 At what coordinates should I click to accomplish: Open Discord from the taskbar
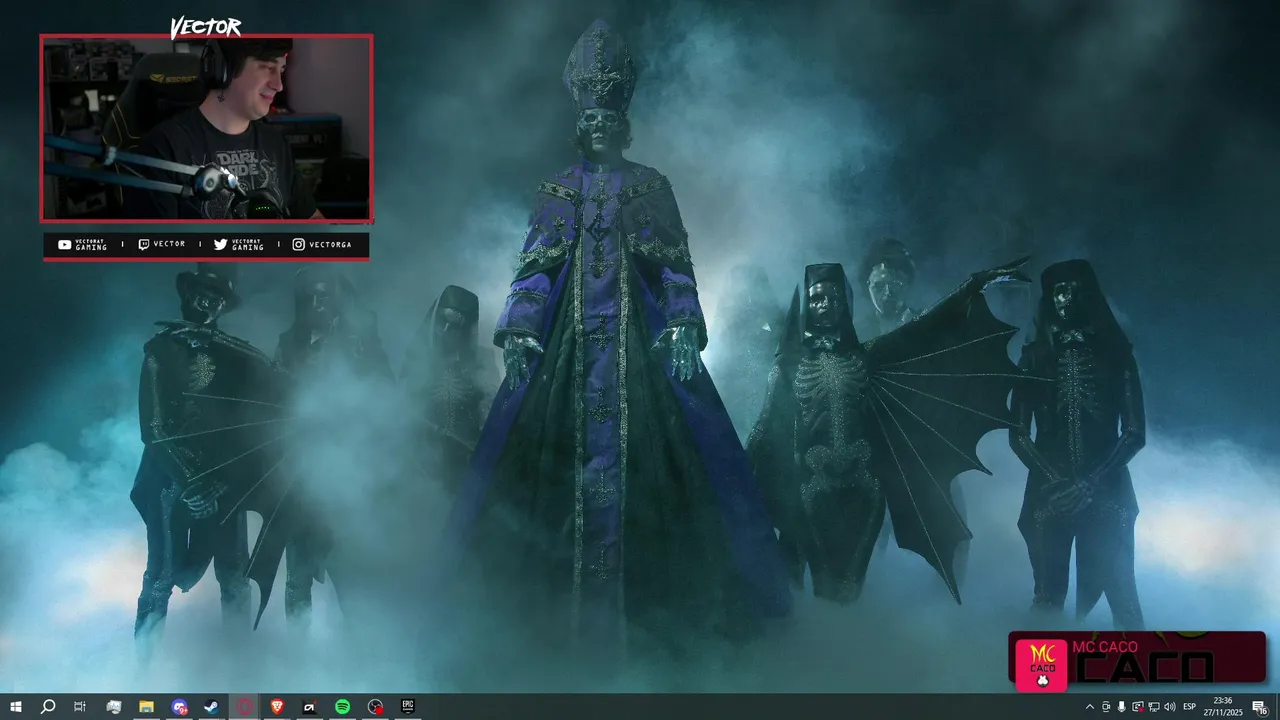pyautogui.click(x=179, y=707)
